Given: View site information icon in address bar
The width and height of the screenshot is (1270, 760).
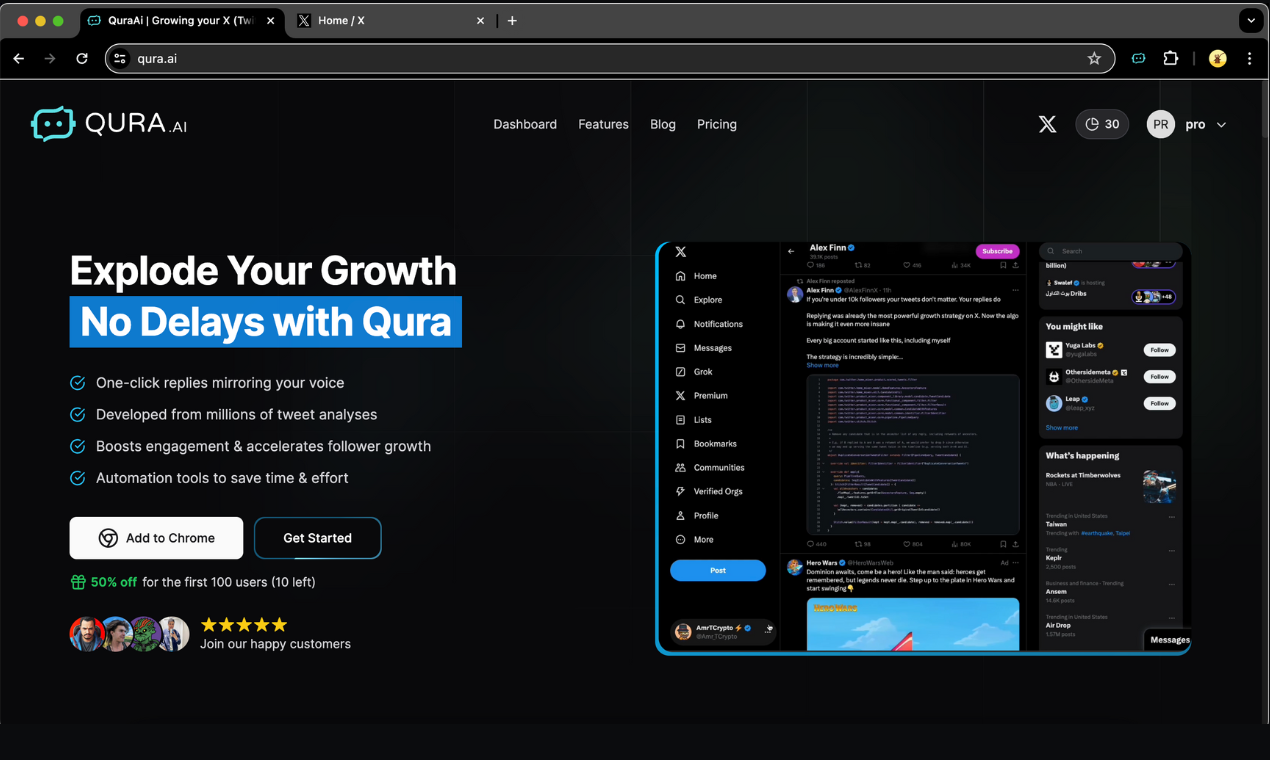Looking at the screenshot, I should (x=121, y=58).
